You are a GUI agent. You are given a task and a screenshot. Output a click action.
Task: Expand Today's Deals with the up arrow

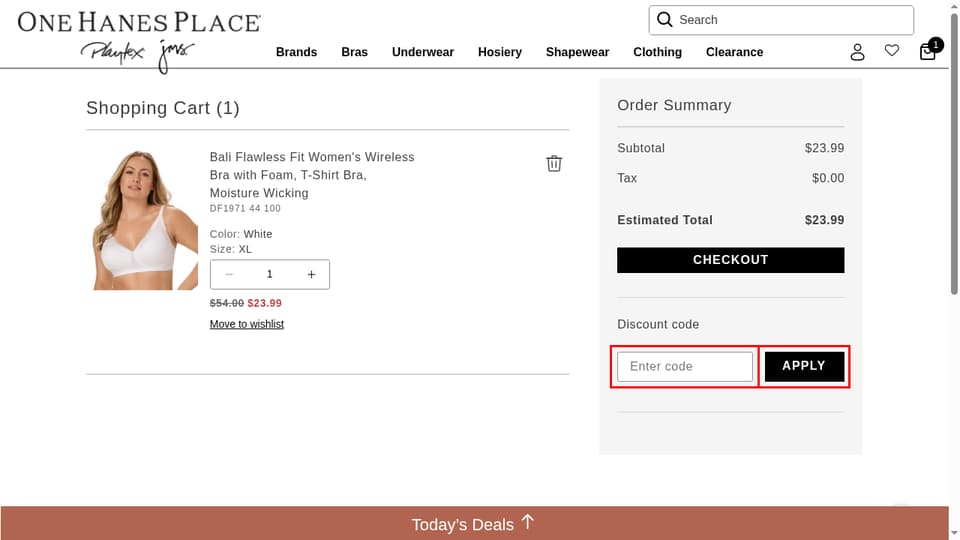528,522
